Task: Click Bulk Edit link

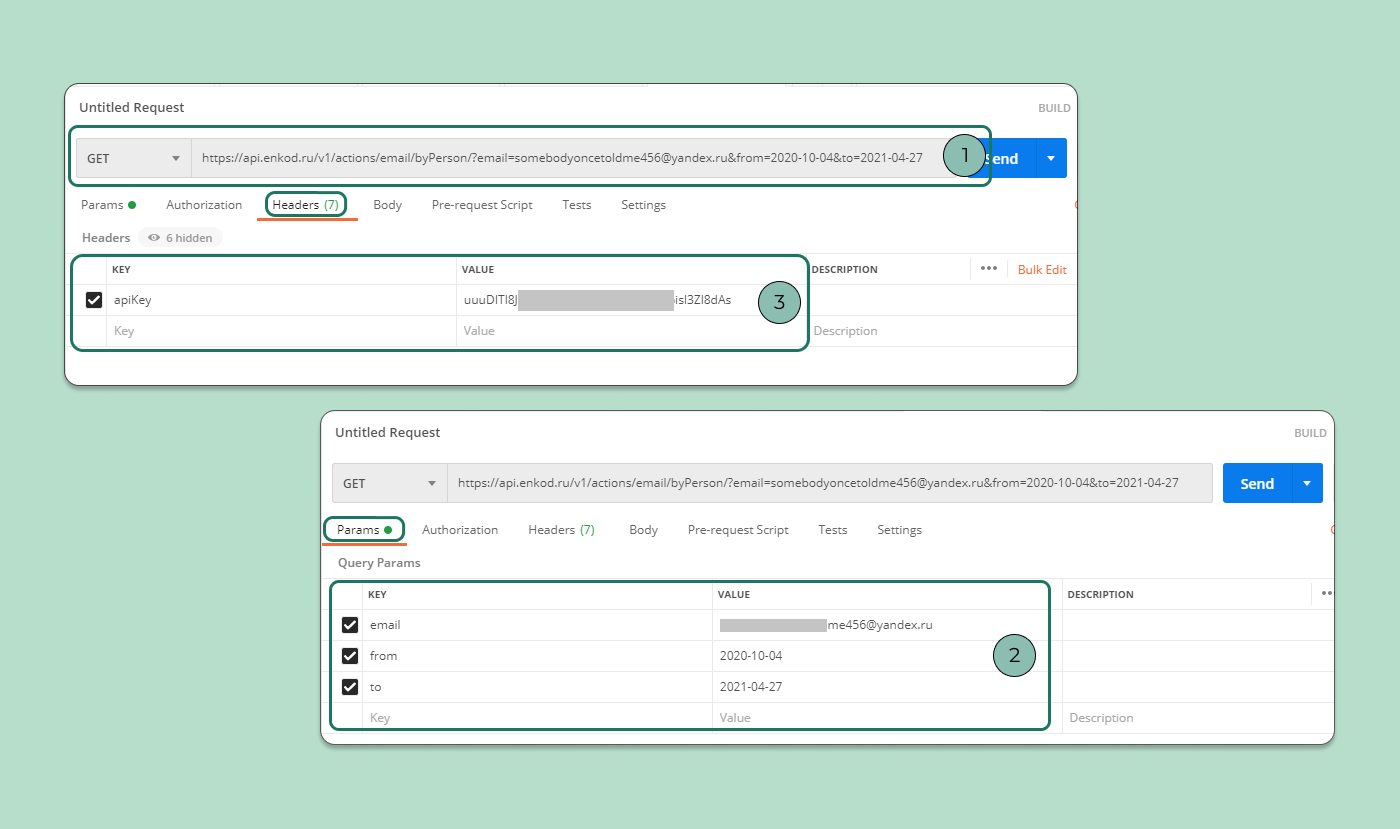Action: coord(1042,270)
